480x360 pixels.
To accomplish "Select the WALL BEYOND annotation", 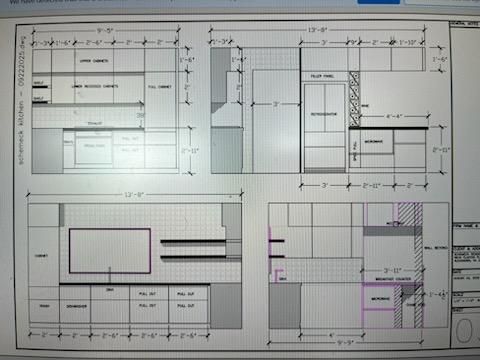I will (x=436, y=248).
